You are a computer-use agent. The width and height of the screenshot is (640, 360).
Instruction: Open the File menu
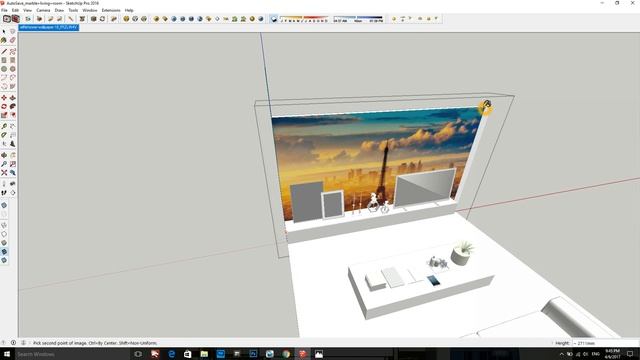[4, 10]
